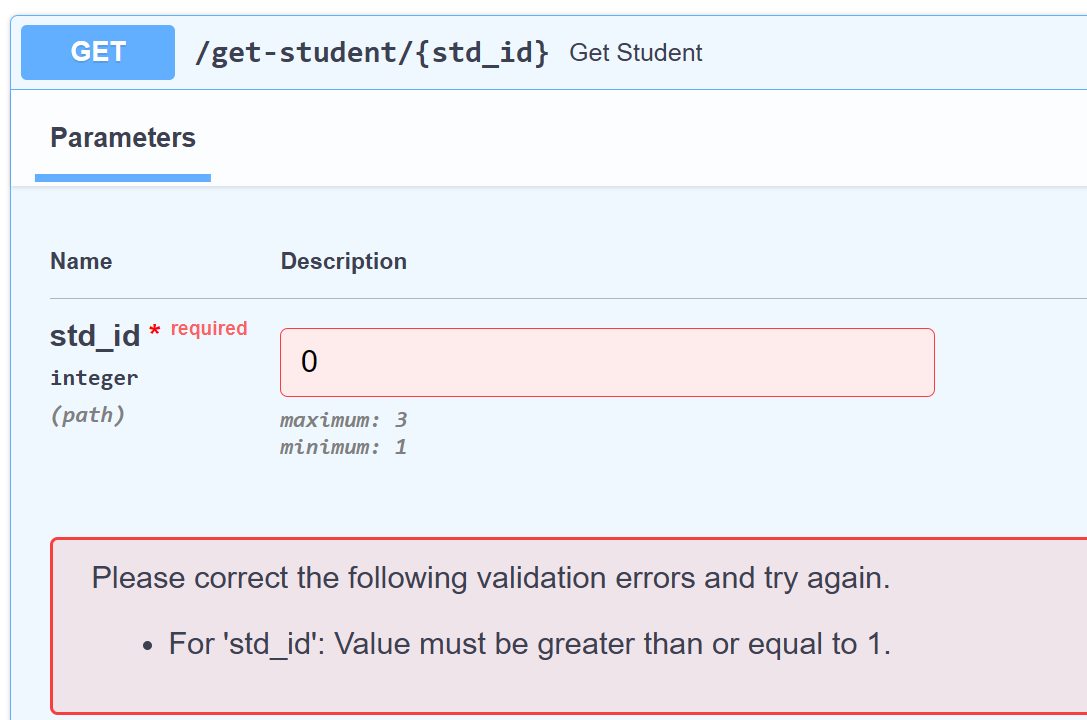Click empty space in Get Student header bar
The height and width of the screenshot is (720, 1087).
[x=890, y=53]
